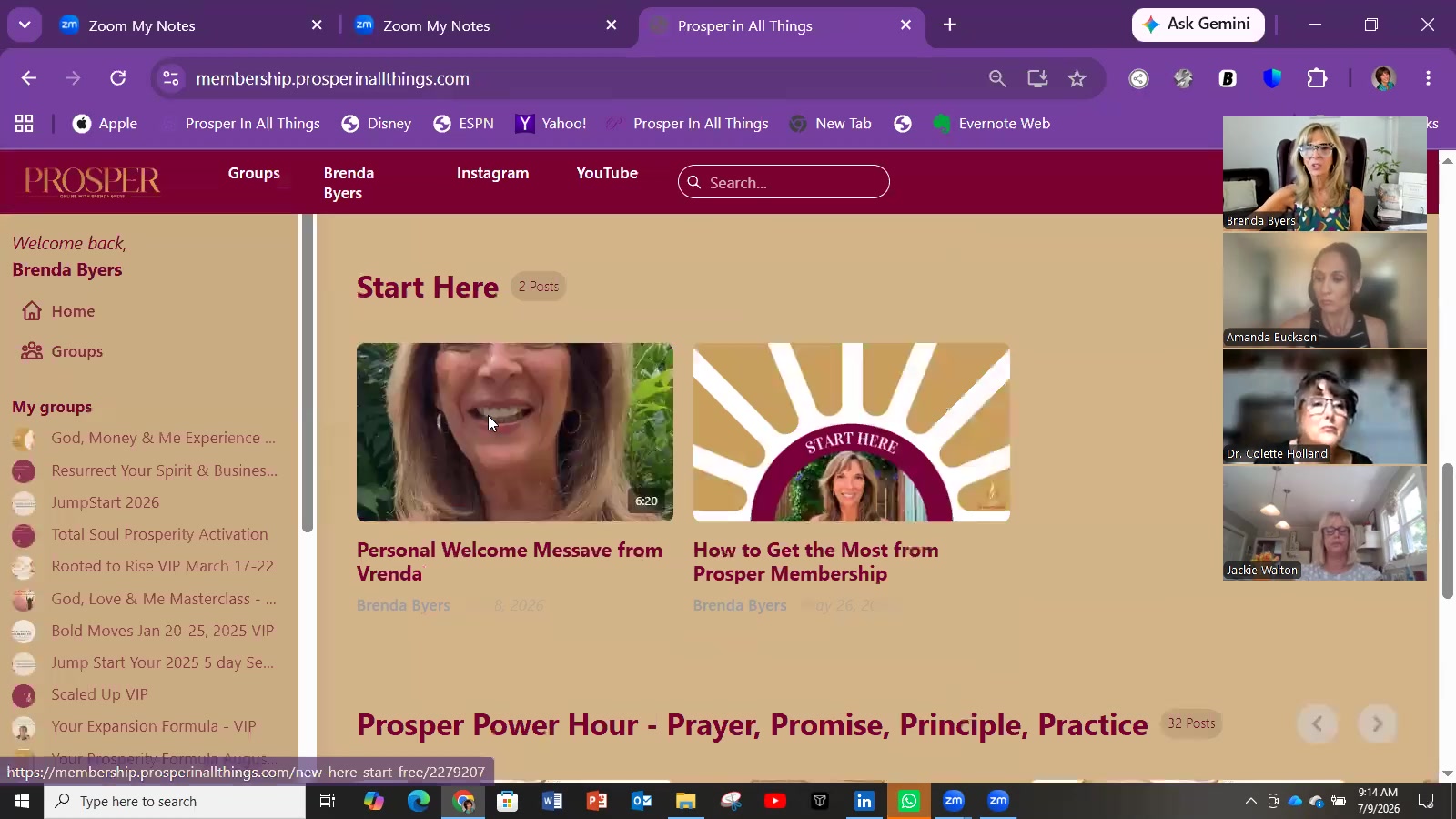Go to Home in the sidebar
This screenshot has width=1456, height=819.
point(58,311)
